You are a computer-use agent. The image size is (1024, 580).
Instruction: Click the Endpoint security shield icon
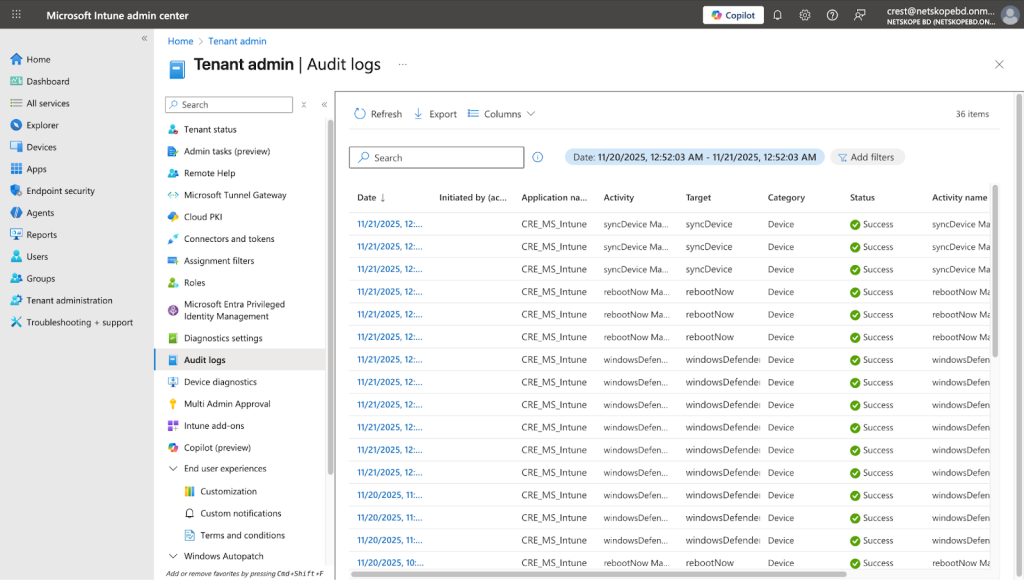[16, 191]
